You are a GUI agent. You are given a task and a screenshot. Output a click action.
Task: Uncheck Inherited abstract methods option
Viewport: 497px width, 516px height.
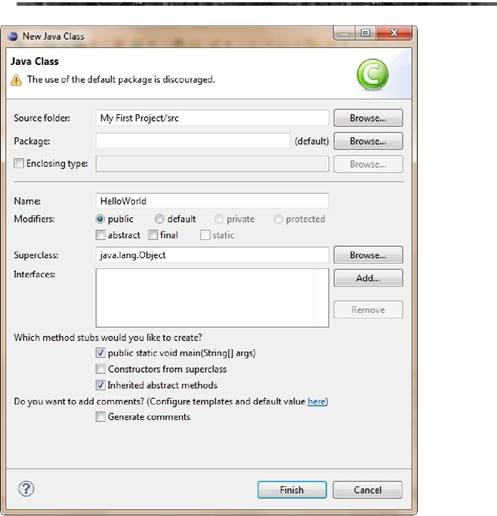100,385
